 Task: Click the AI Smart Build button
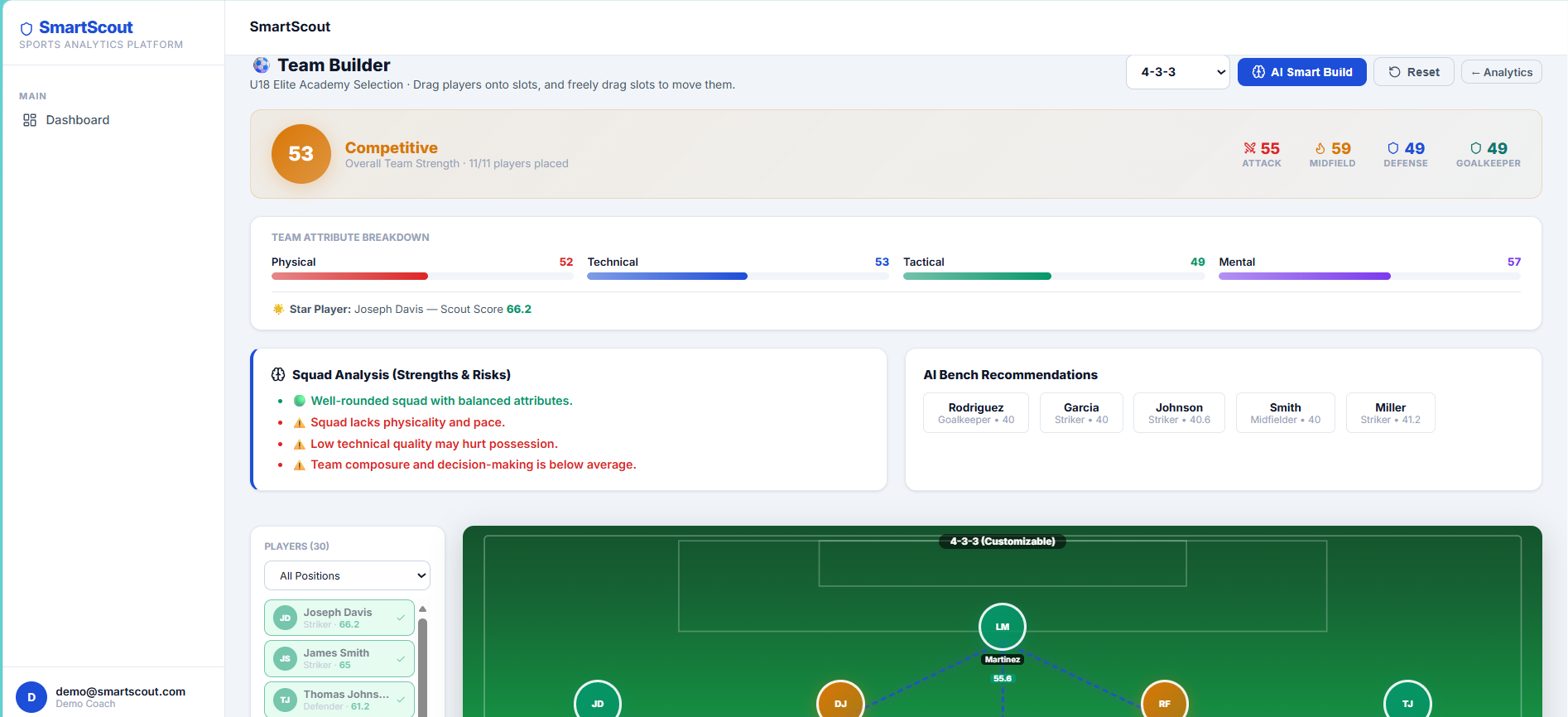[1301, 72]
